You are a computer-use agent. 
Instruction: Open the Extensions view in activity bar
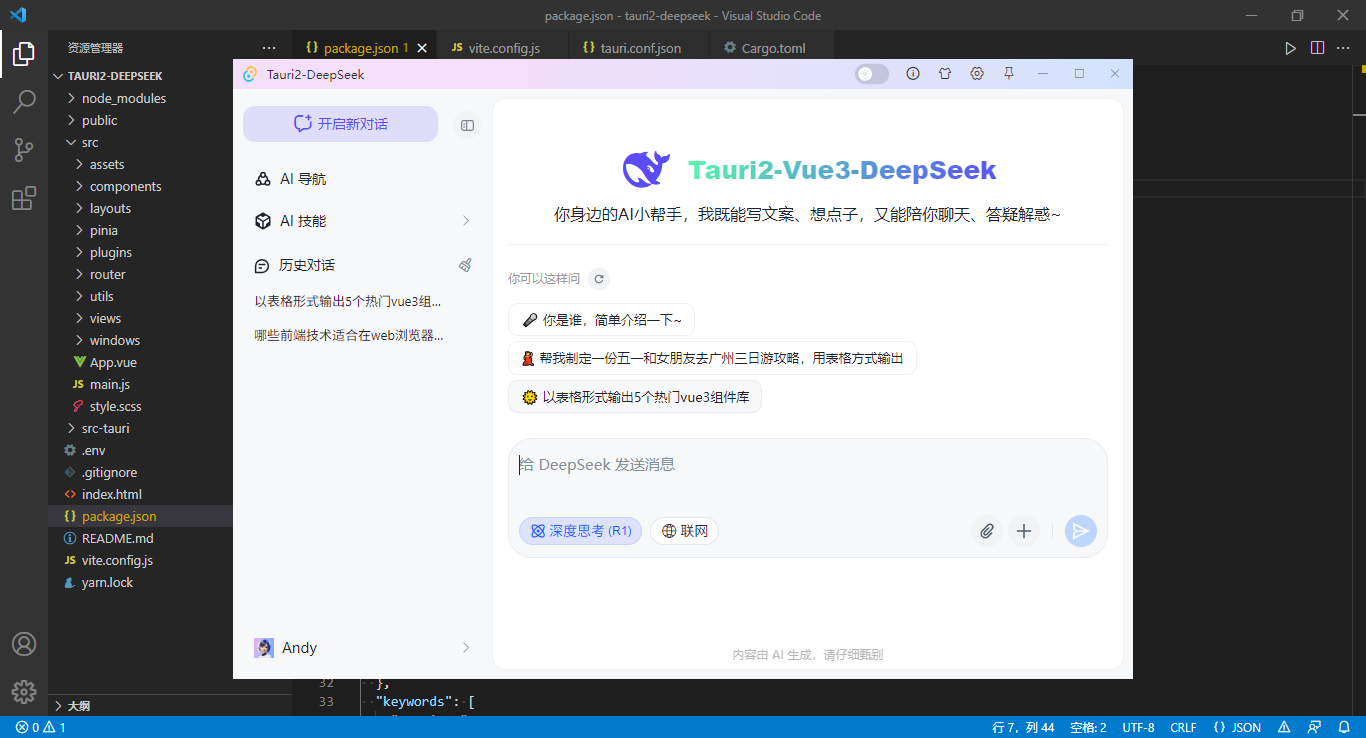click(24, 198)
